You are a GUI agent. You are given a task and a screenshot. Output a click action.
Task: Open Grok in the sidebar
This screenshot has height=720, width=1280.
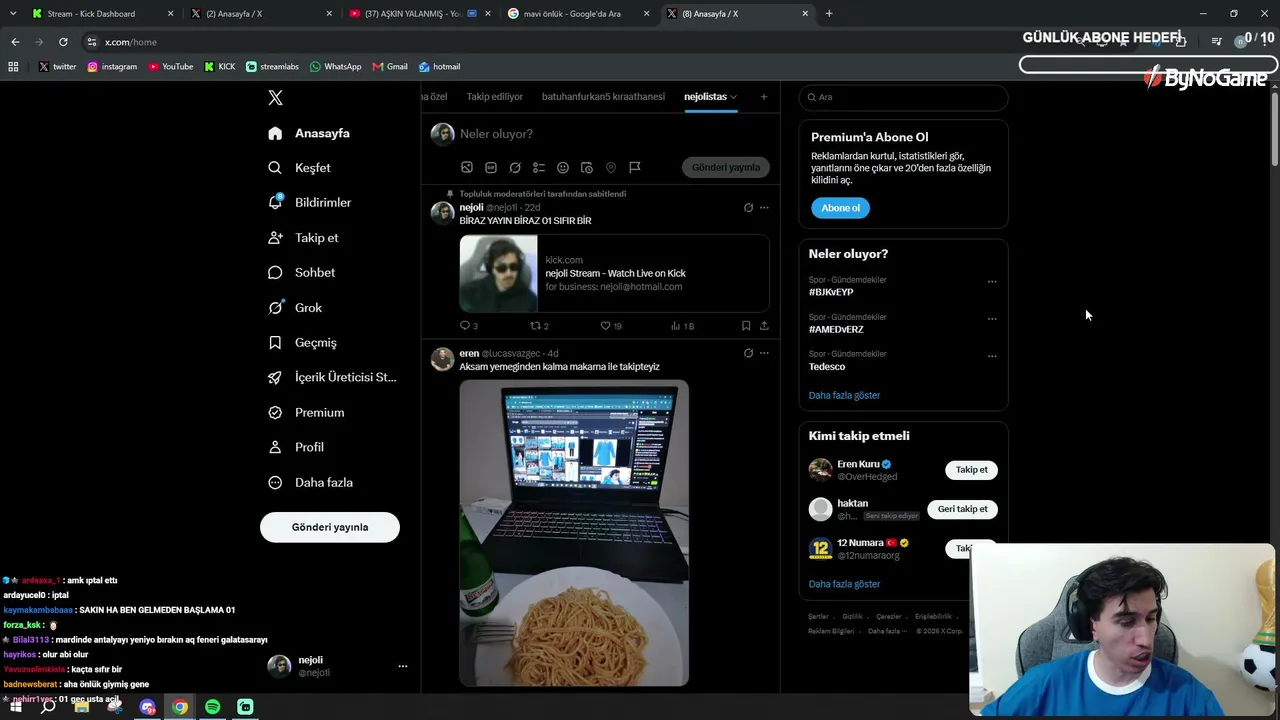(295, 307)
